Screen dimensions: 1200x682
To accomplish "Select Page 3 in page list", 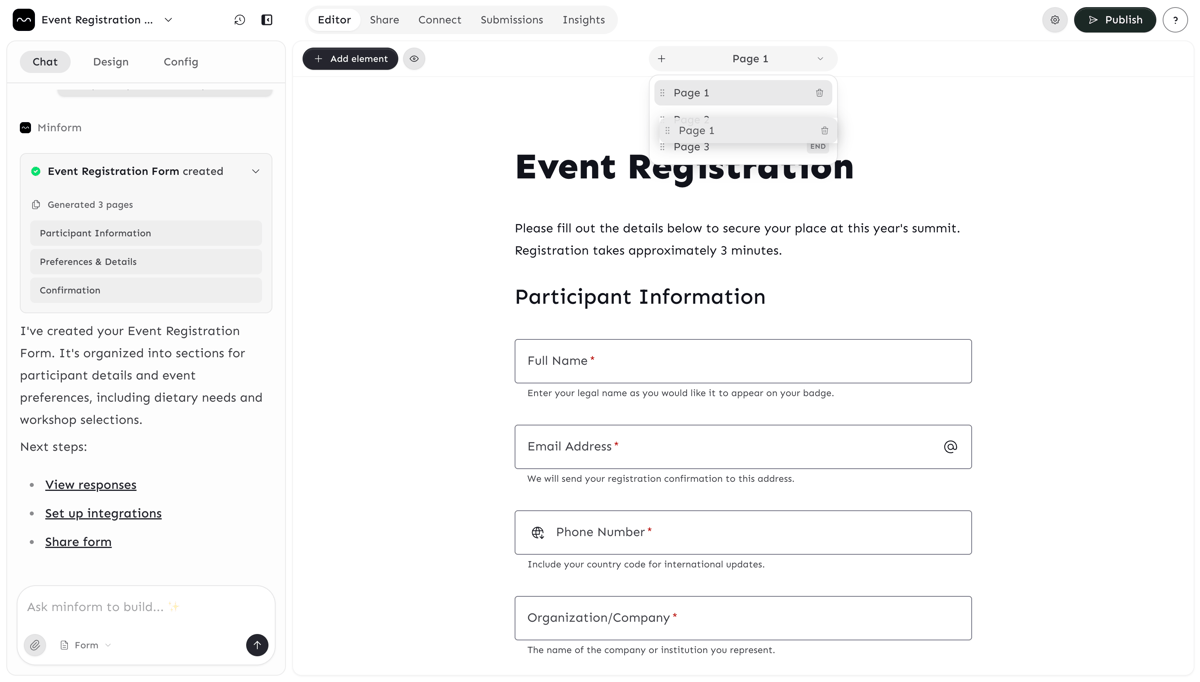I will [692, 148].
